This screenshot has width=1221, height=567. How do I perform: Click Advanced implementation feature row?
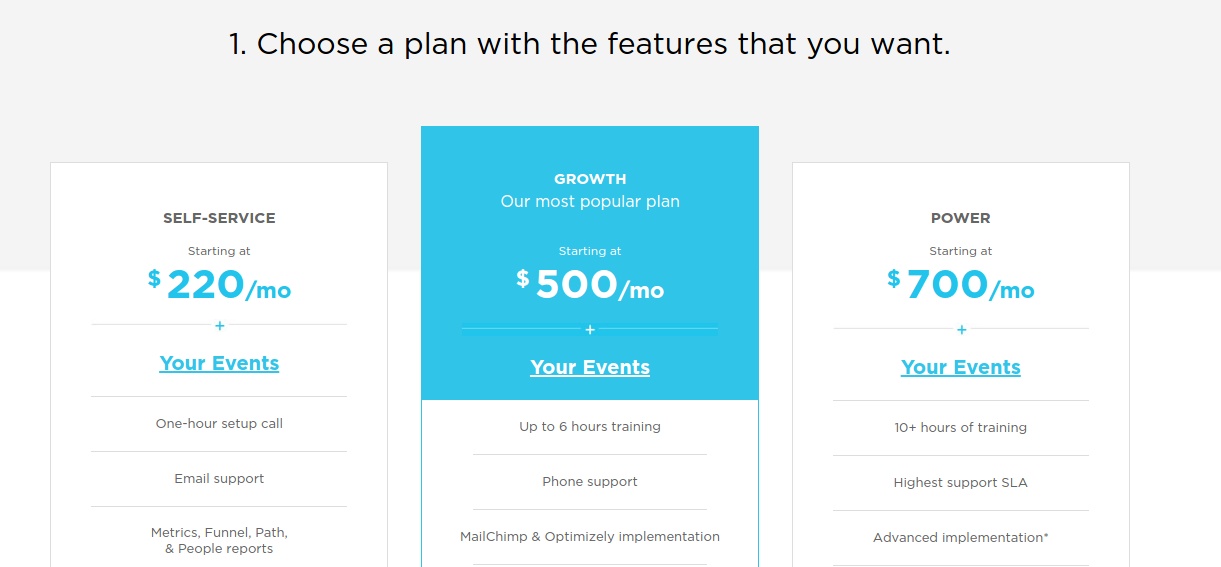pos(961,538)
